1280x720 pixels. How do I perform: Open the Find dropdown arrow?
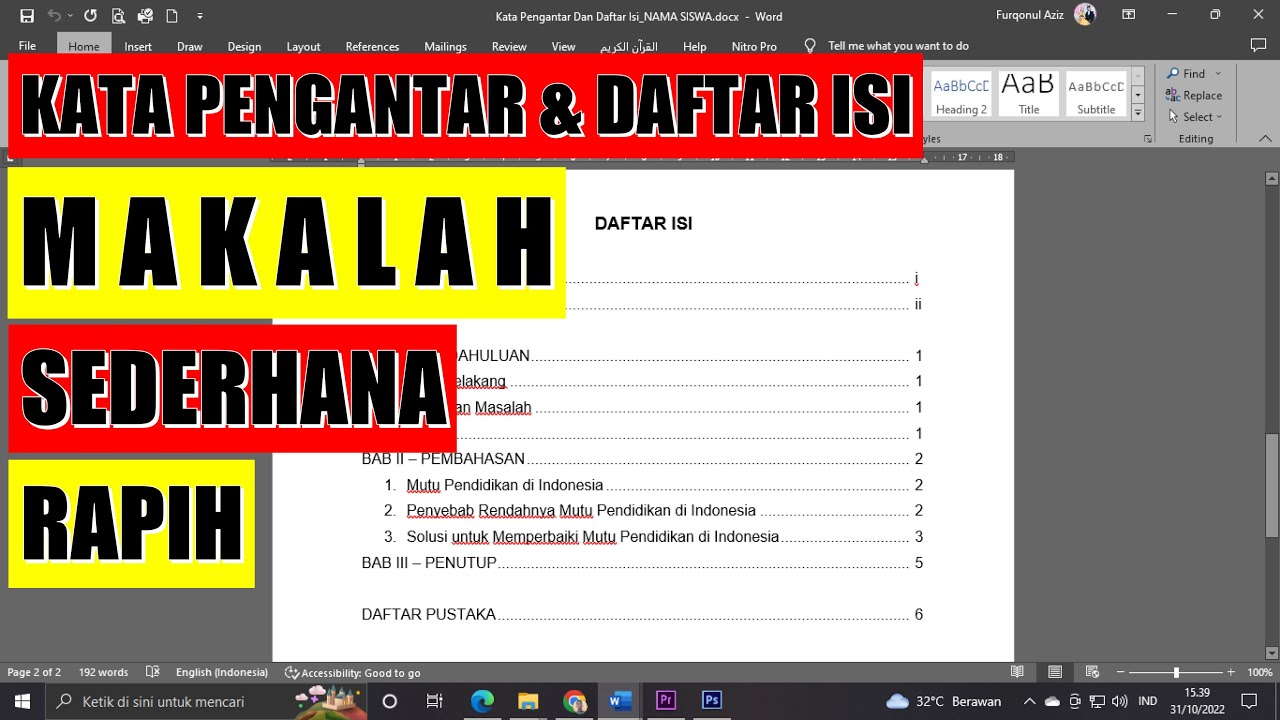coord(1217,73)
